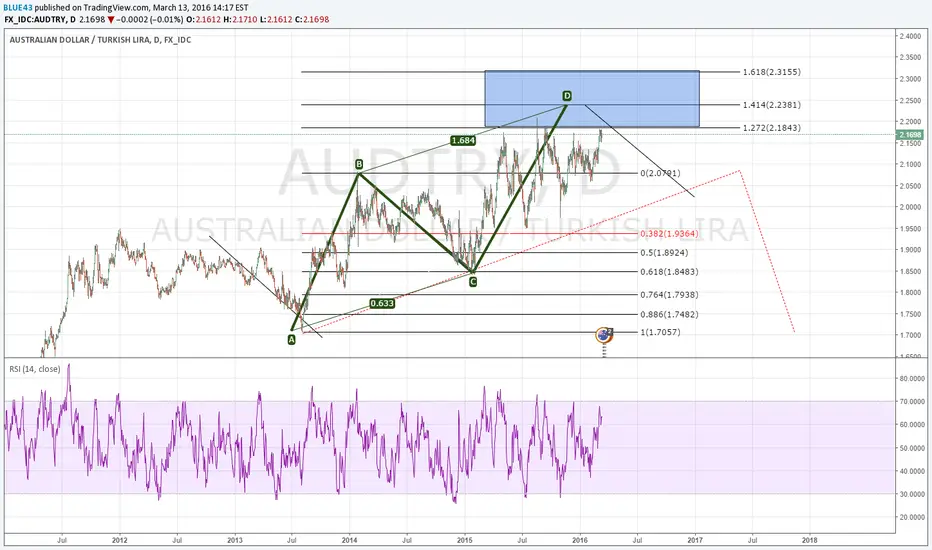Click the 1.8000 price axis label
The height and width of the screenshot is (550, 932).
tap(911, 293)
